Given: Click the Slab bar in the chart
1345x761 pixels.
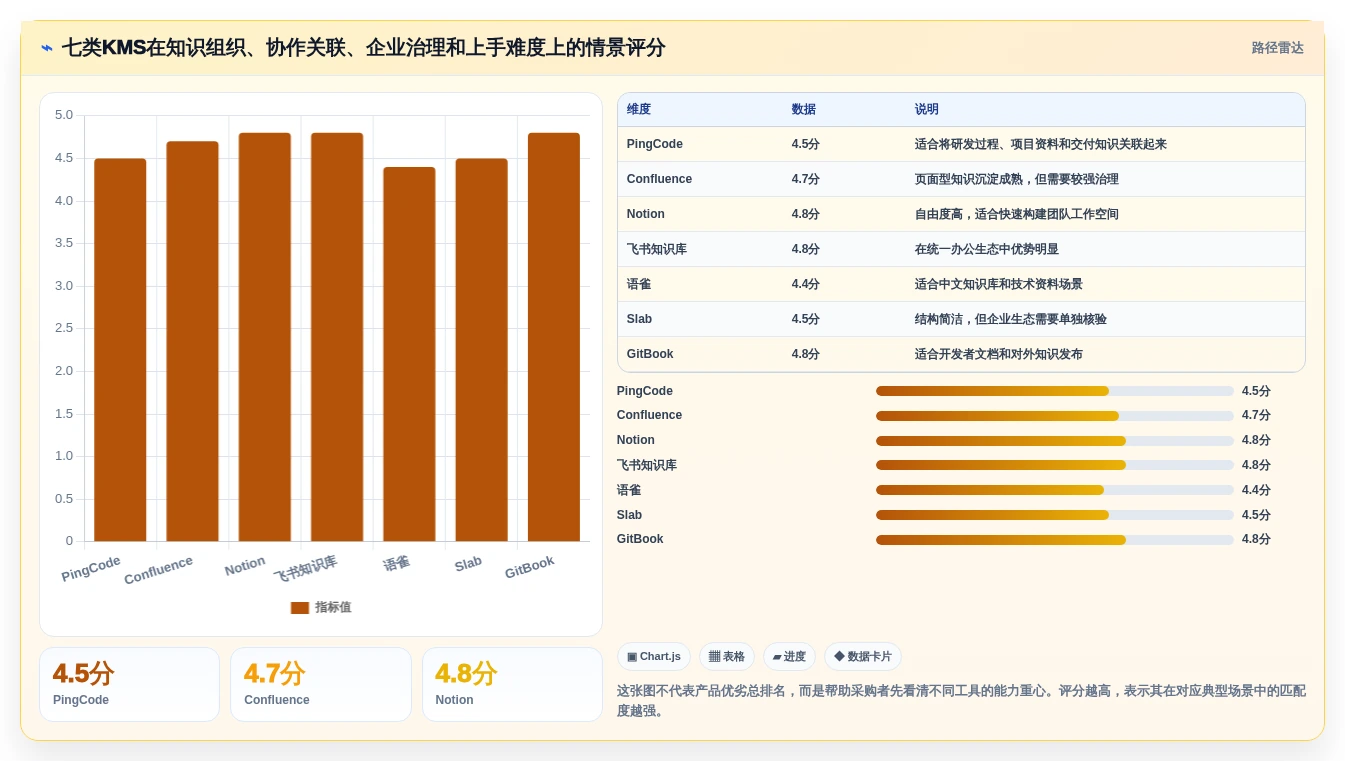Looking at the screenshot, I should [x=481, y=350].
